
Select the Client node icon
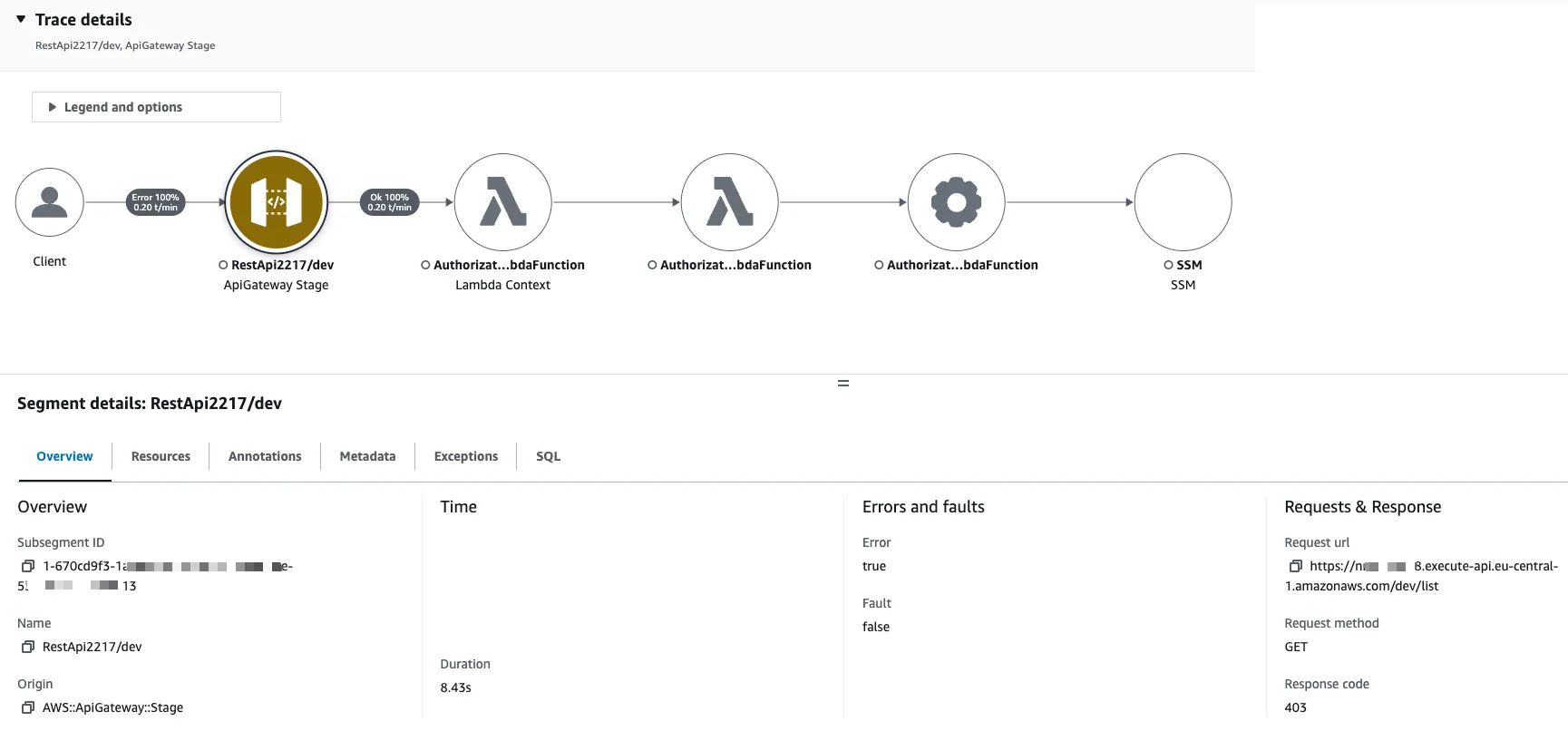[x=50, y=202]
